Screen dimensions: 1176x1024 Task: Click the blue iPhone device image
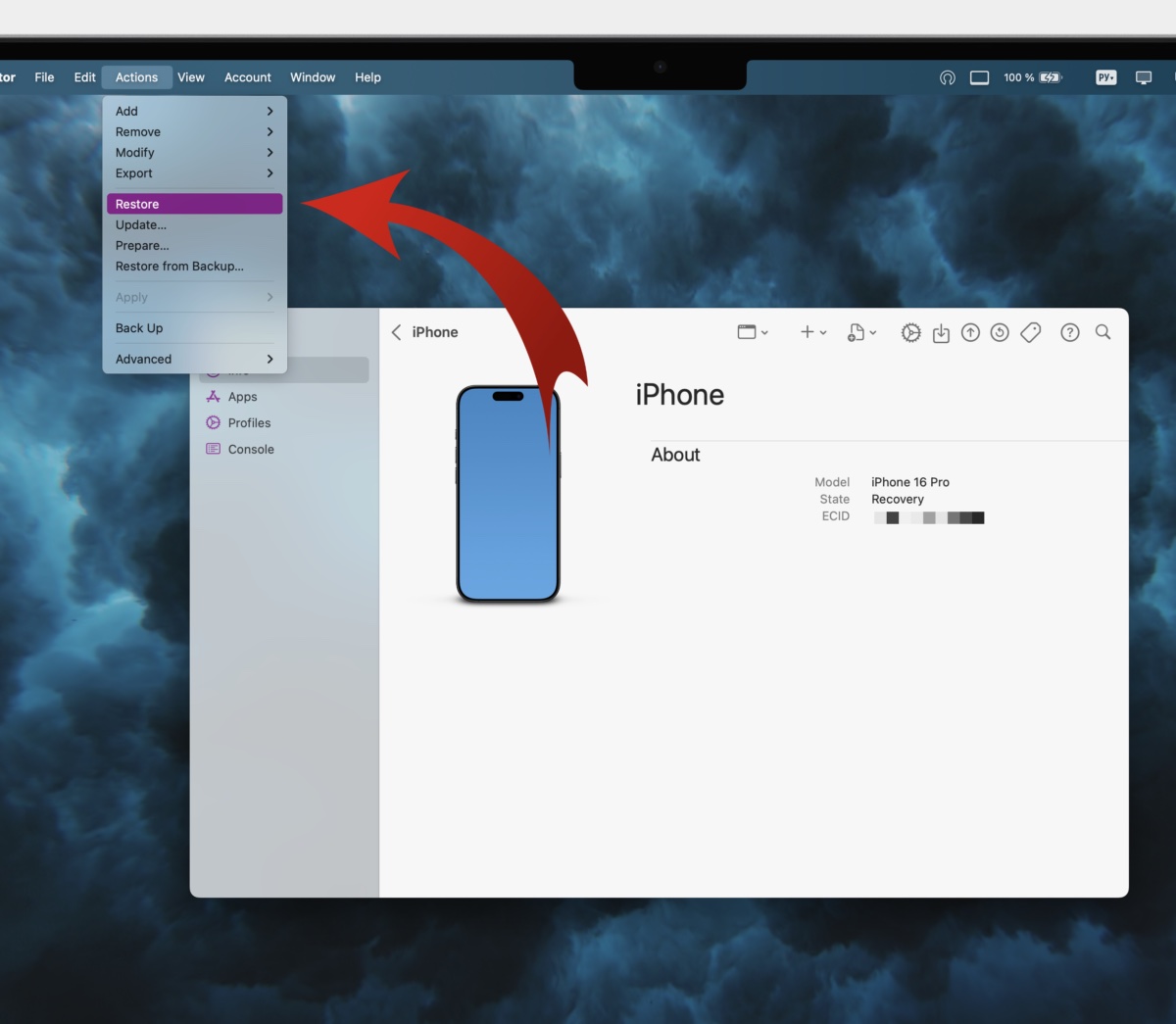[508, 494]
